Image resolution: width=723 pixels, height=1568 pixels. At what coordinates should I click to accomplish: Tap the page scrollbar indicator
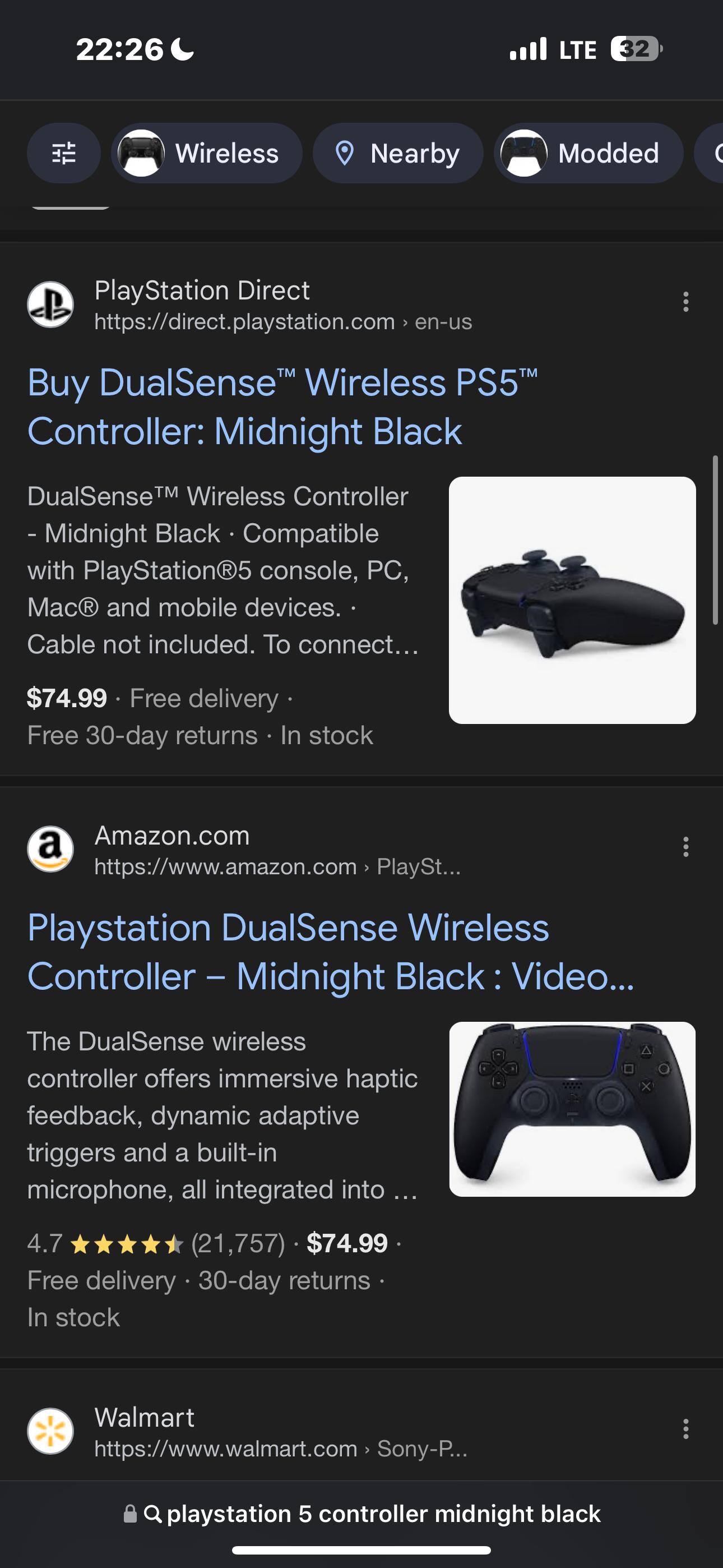pyautogui.click(x=715, y=539)
